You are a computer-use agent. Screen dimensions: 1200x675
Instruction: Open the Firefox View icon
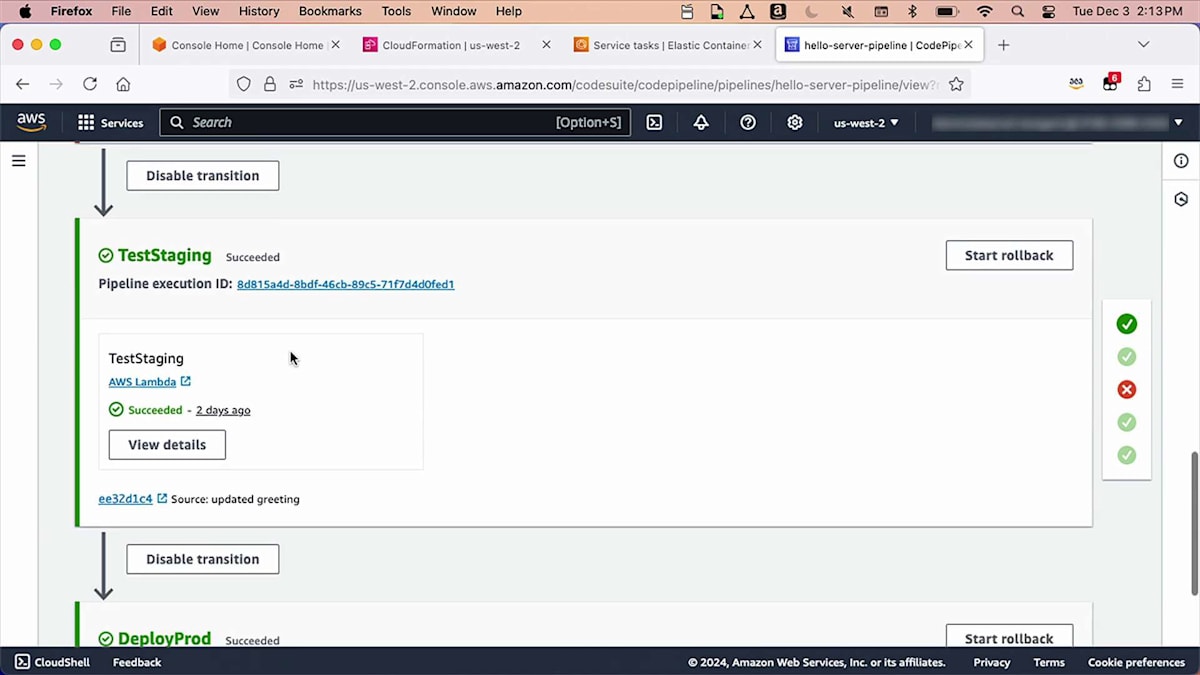point(118,45)
